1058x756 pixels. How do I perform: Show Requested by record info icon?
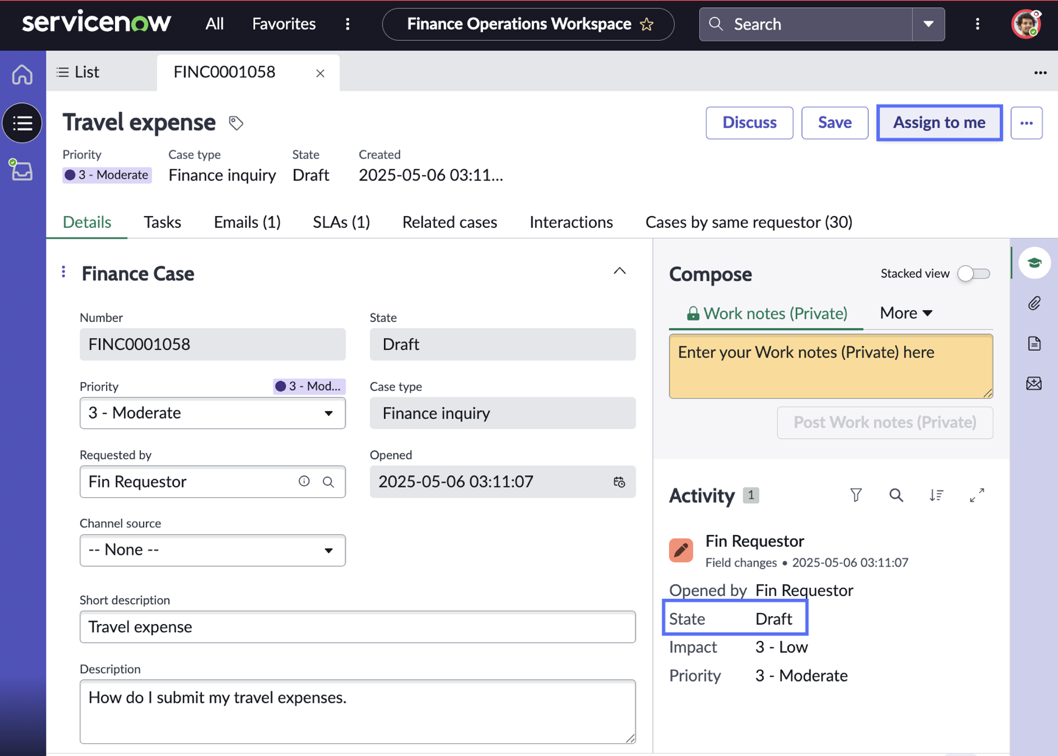pos(304,481)
